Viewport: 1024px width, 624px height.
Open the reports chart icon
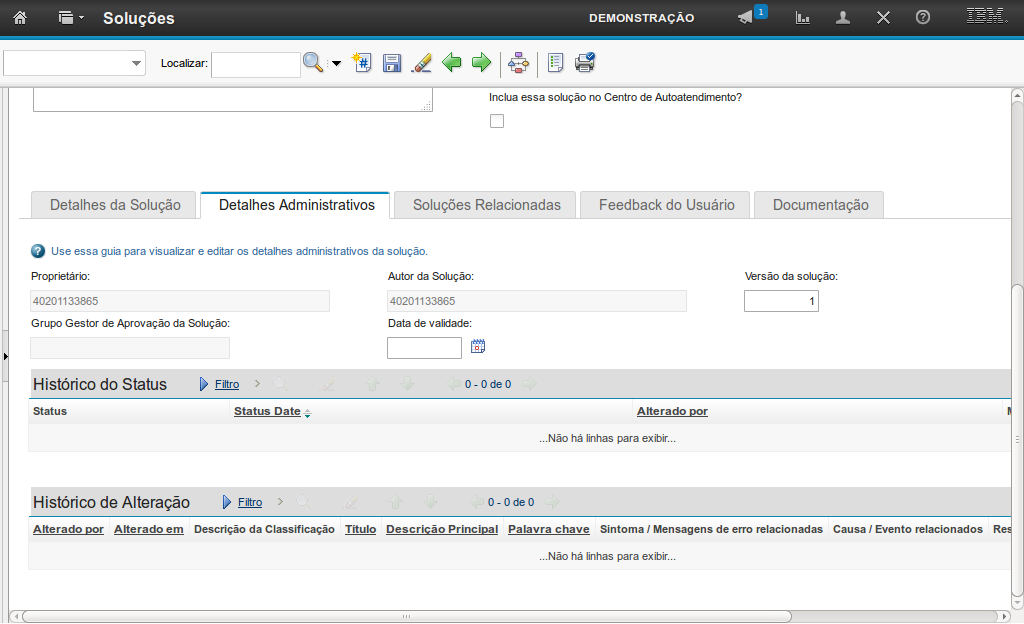[802, 18]
